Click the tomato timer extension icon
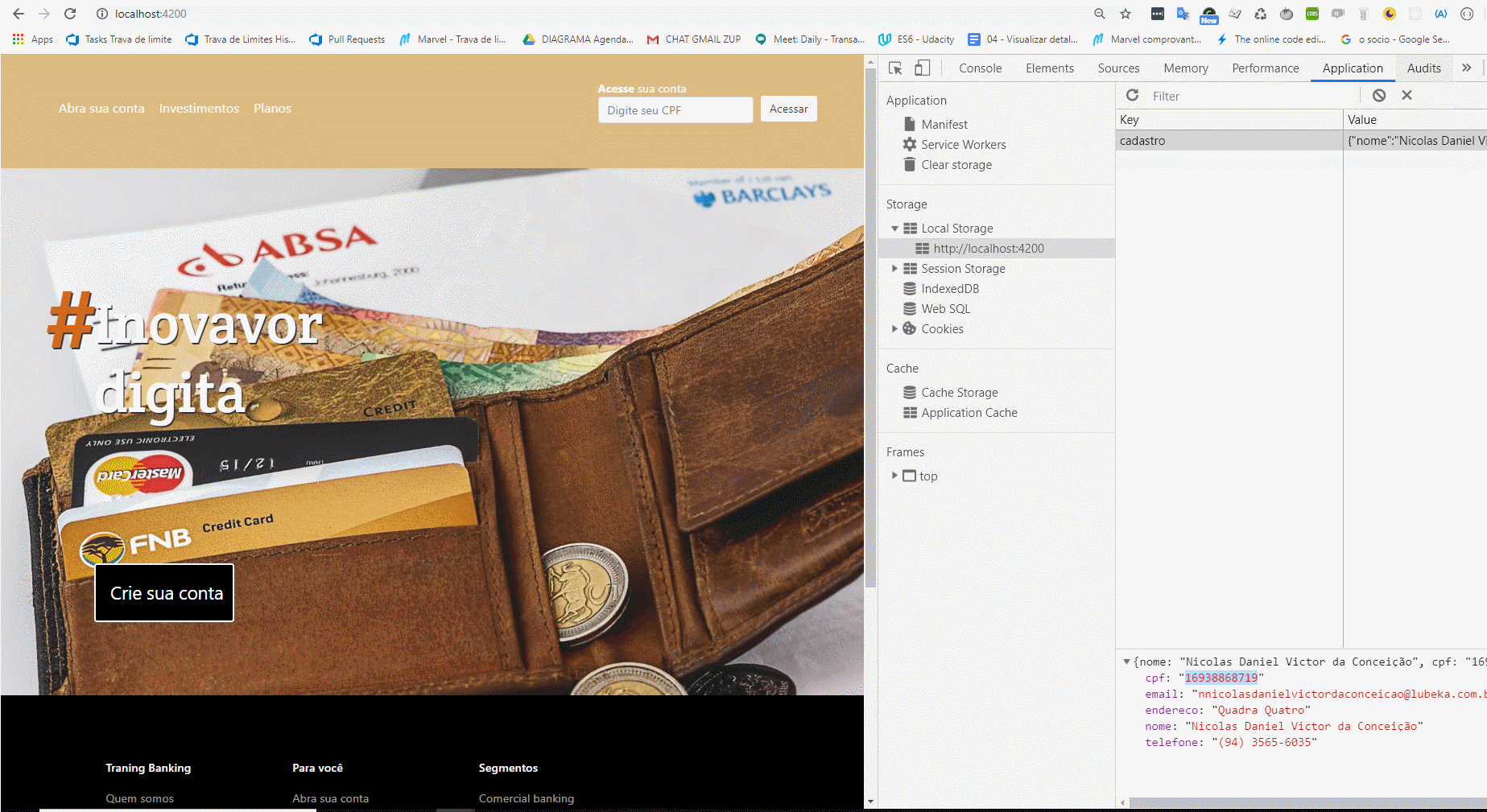 pyautogui.click(x=1287, y=14)
